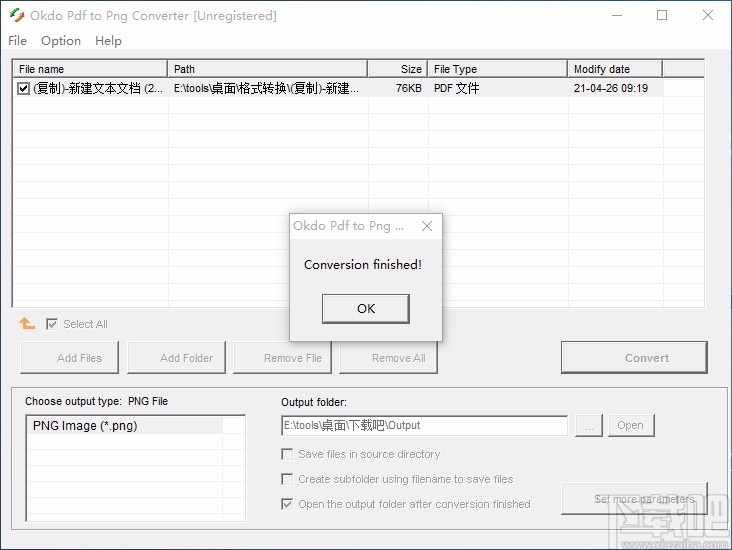Maximize the Okdo converter window

click(662, 15)
